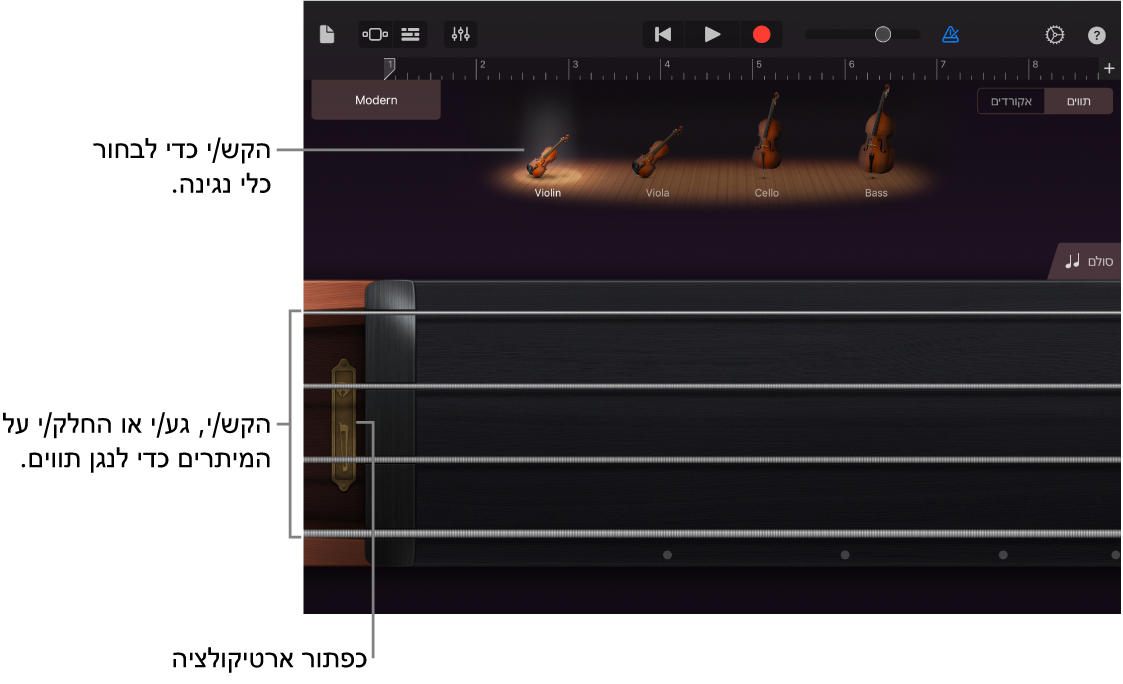Image resolution: width=1123 pixels, height=684 pixels.
Task: Select the Violin instrument
Action: click(547, 165)
